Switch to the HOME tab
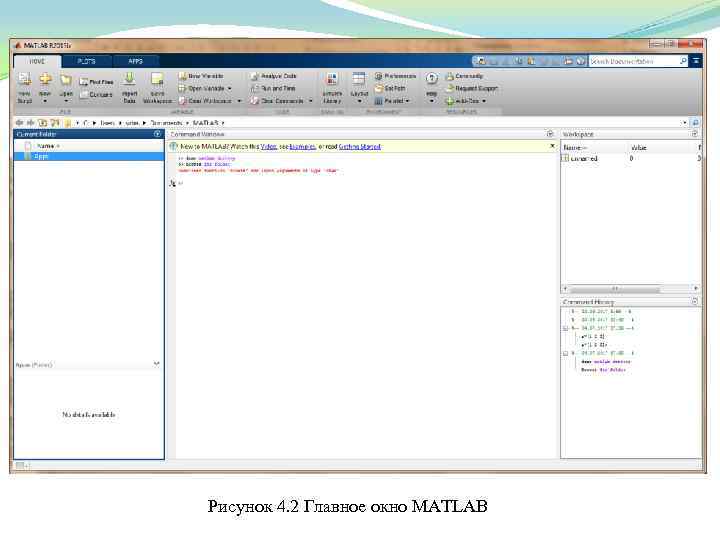 pyautogui.click(x=37, y=61)
